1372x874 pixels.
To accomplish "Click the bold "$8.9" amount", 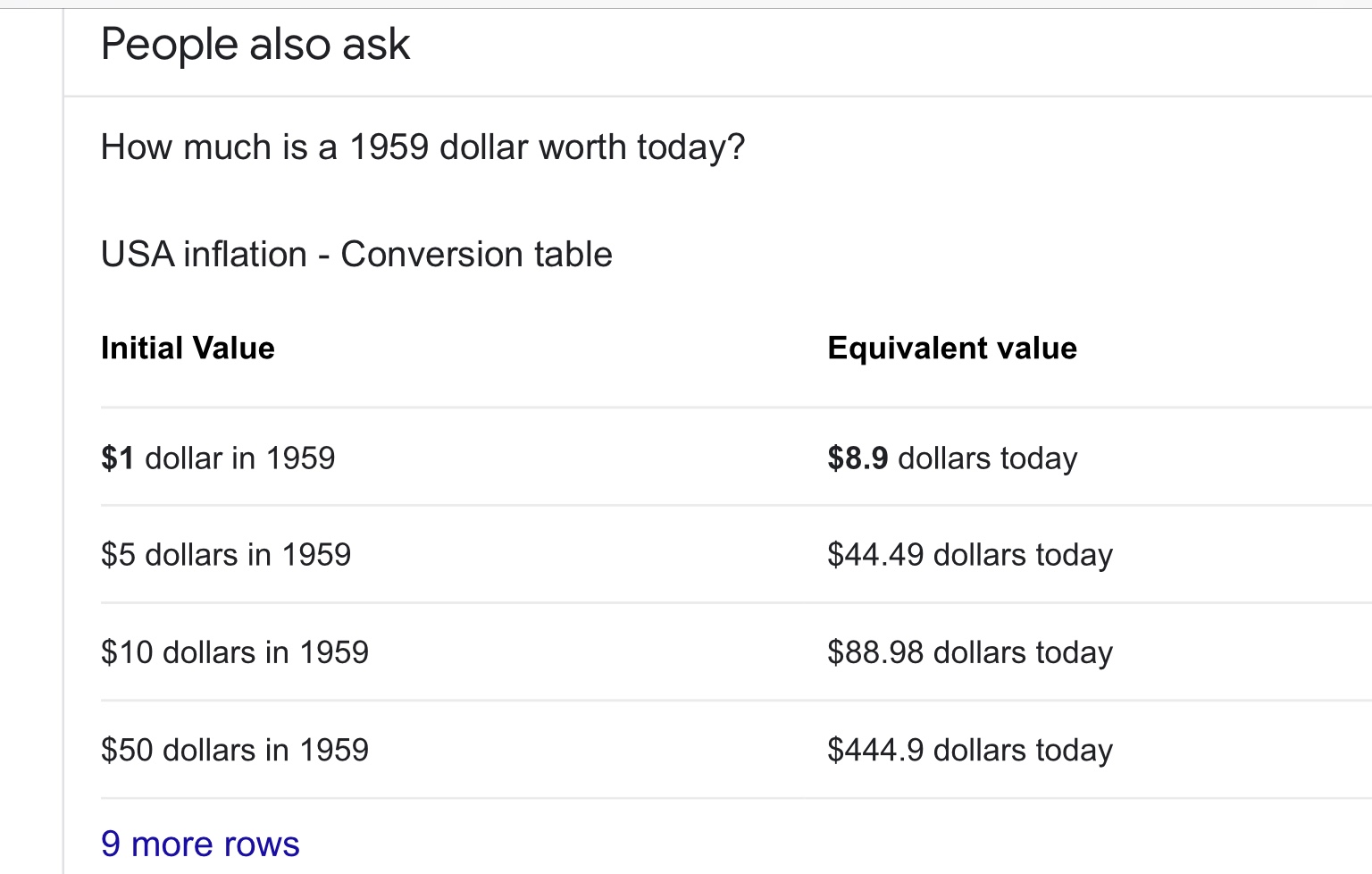I will pos(857,458).
